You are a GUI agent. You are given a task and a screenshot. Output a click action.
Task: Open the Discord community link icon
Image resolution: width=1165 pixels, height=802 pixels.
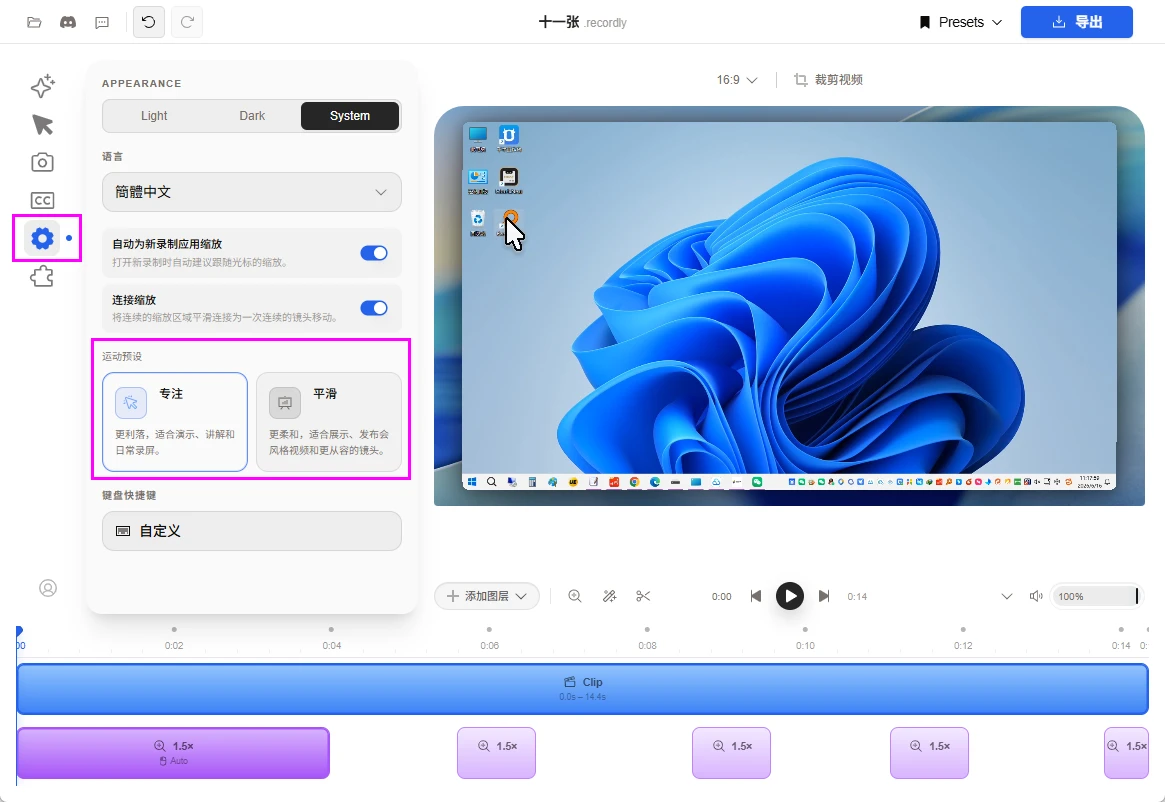(x=68, y=22)
